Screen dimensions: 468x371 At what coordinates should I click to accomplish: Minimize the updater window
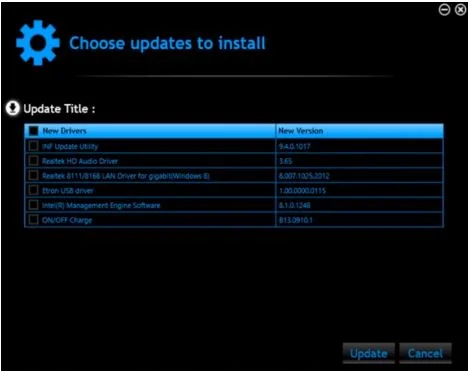444,10
